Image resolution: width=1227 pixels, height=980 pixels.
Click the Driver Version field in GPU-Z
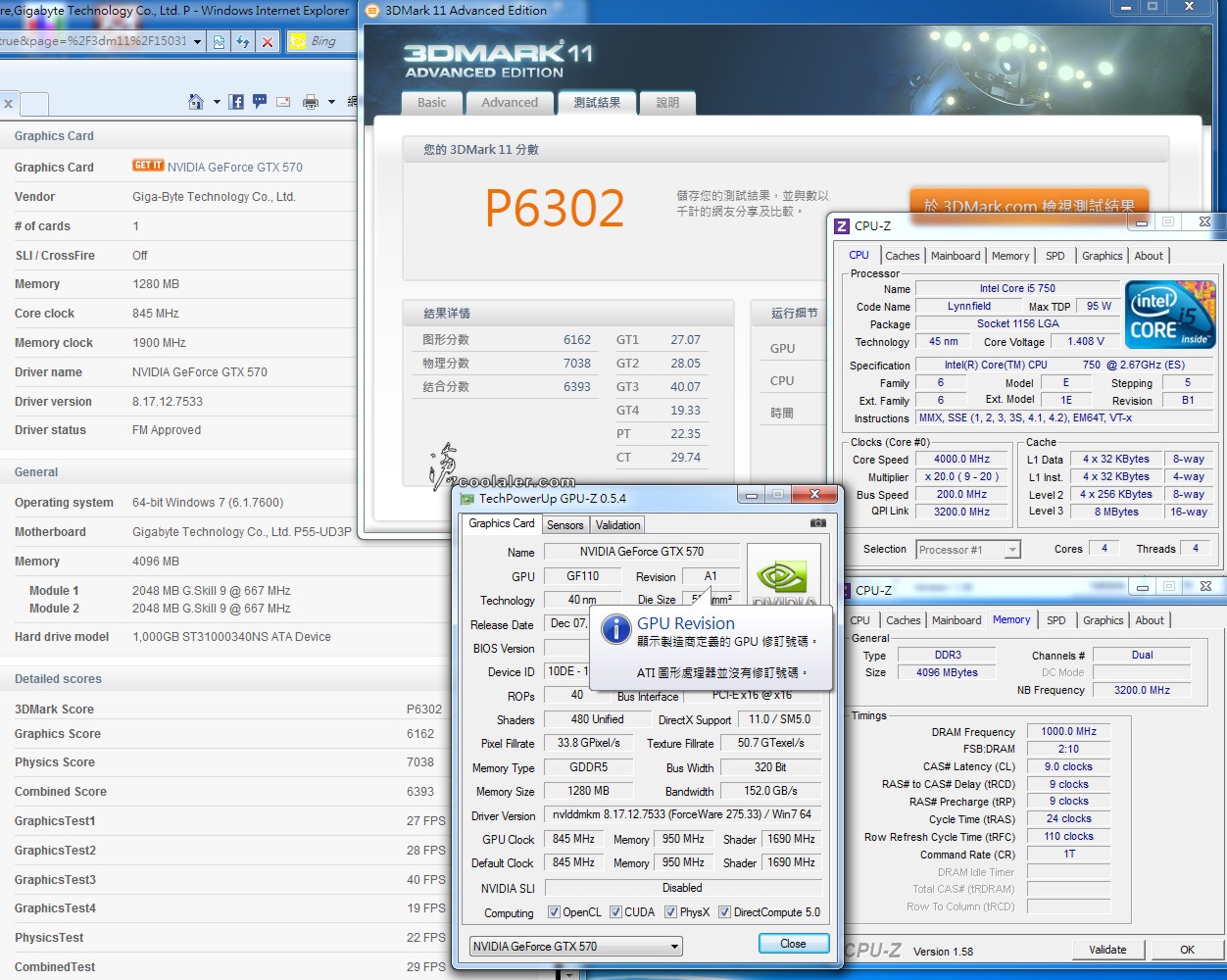[681, 814]
